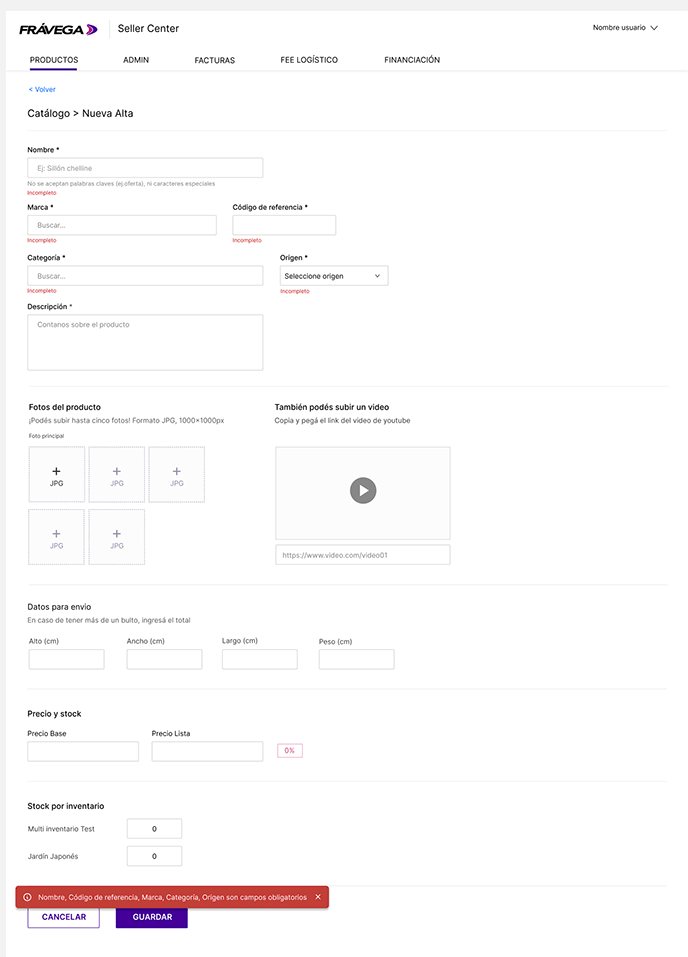This screenshot has height=957, width=688.
Task: Click the CANCELAR button
Action: [x=63, y=917]
